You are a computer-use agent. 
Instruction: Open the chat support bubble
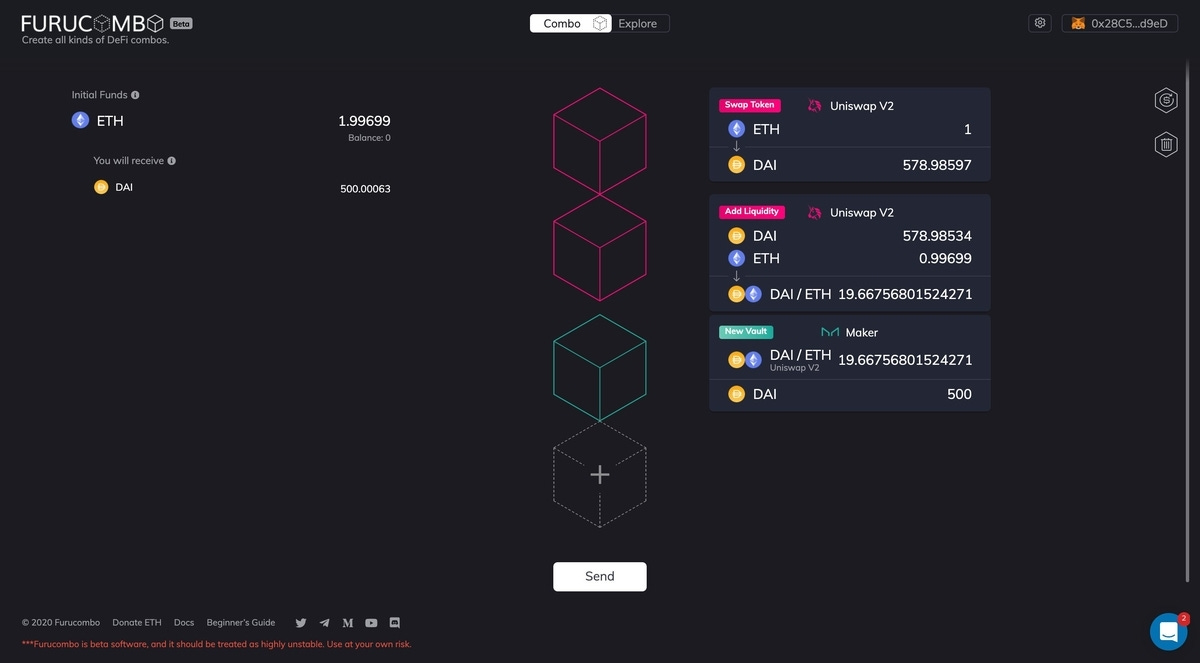[1168, 631]
